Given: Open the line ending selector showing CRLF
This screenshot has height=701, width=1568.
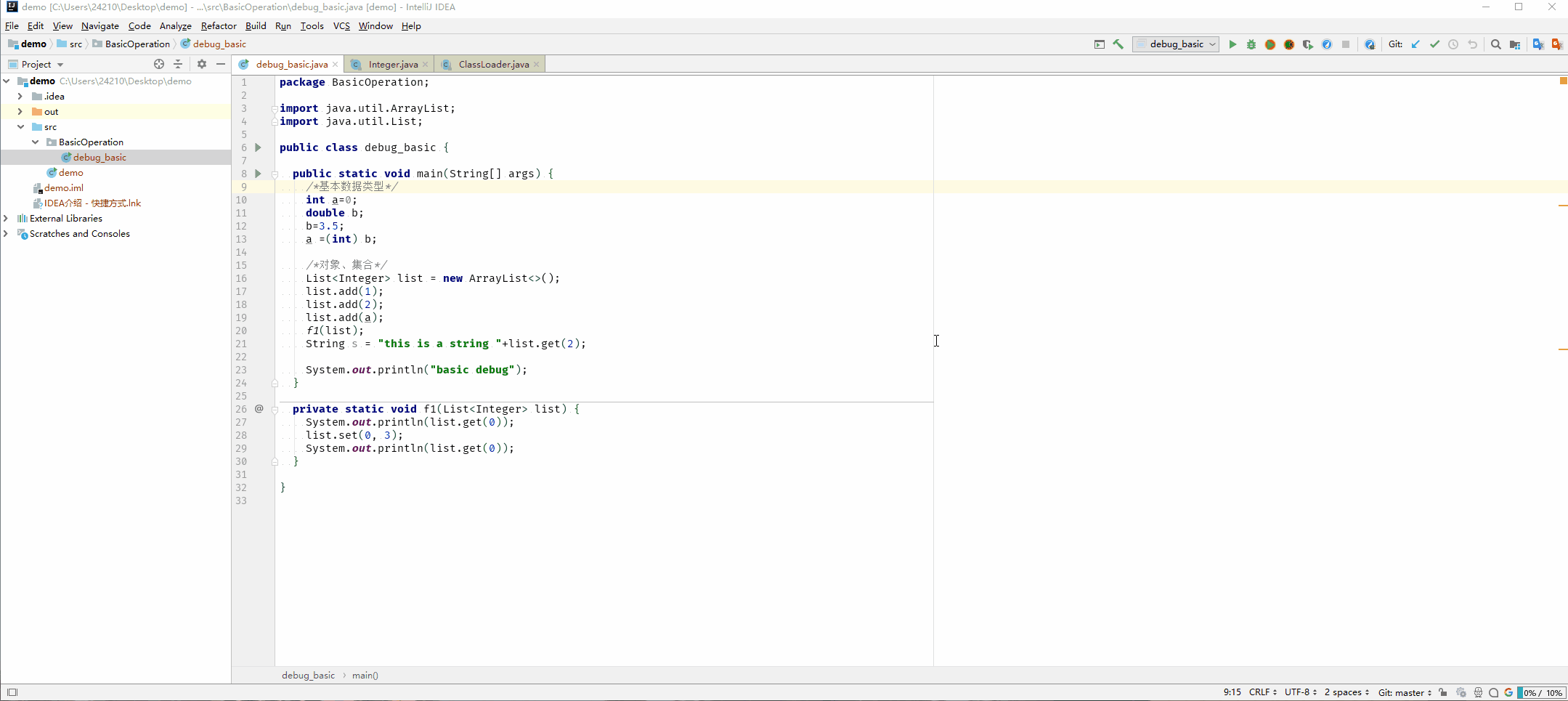Looking at the screenshot, I should click(x=1262, y=692).
